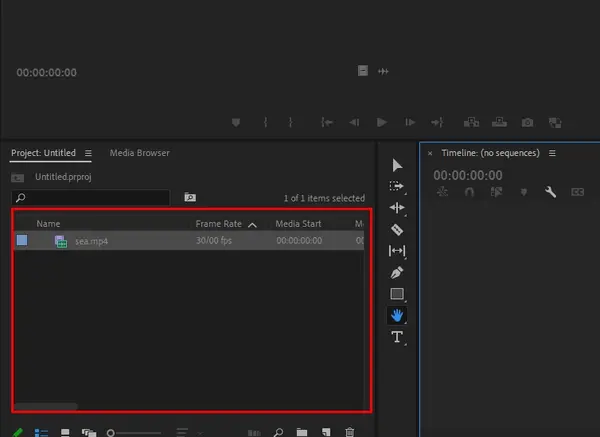Click the Mark Out button
Image resolution: width=600 pixels, height=437 pixels.
(290, 122)
